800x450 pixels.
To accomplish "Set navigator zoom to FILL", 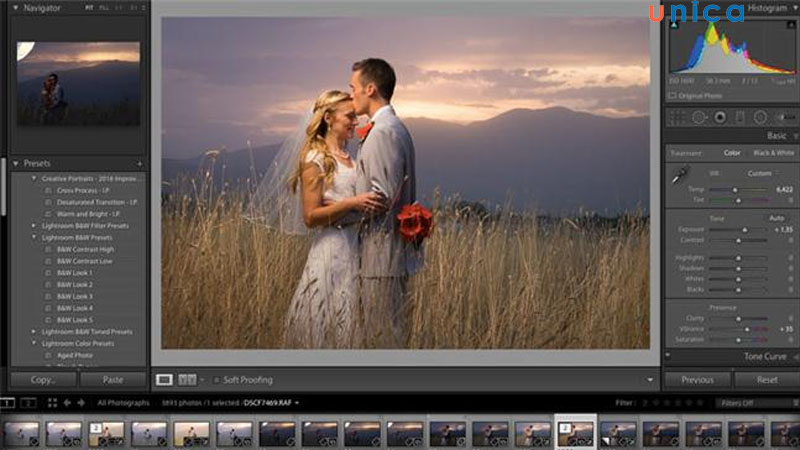I will (x=104, y=8).
